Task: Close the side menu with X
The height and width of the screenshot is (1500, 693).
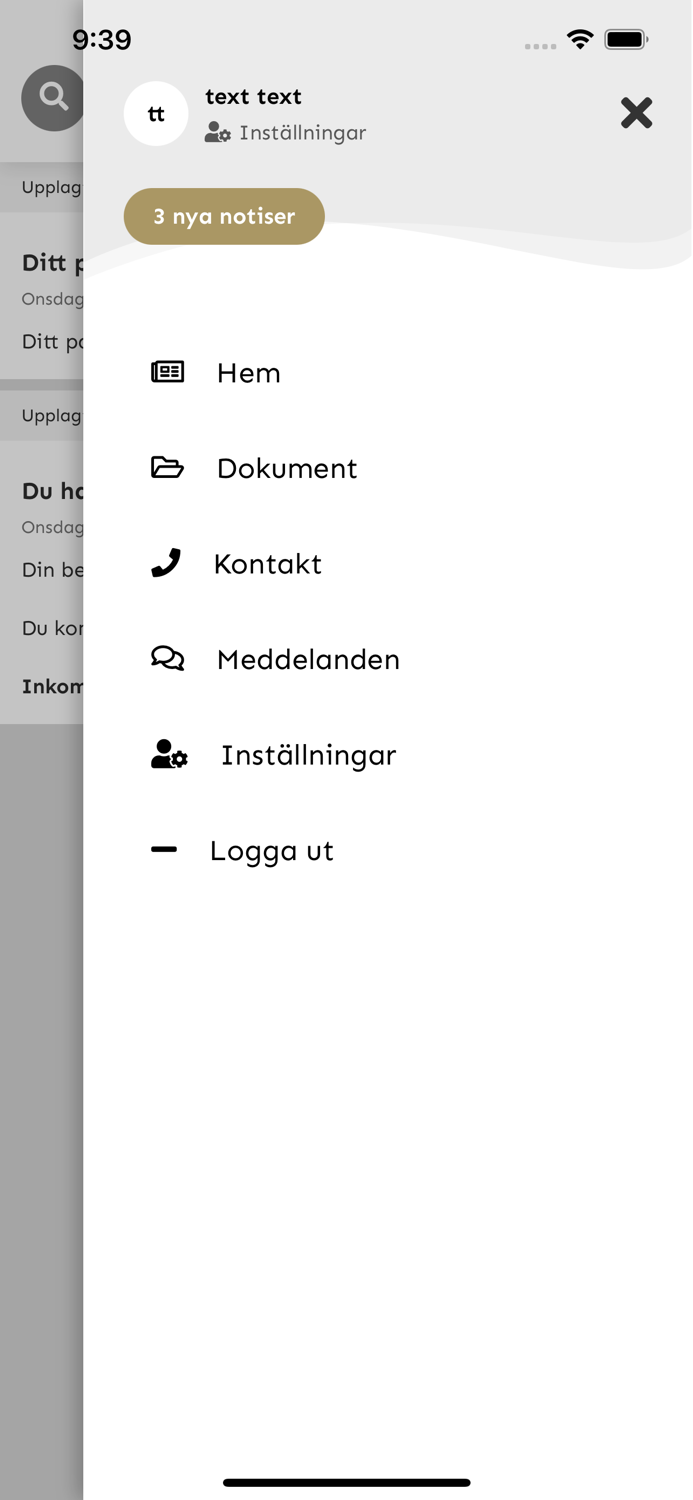Action: (x=636, y=113)
